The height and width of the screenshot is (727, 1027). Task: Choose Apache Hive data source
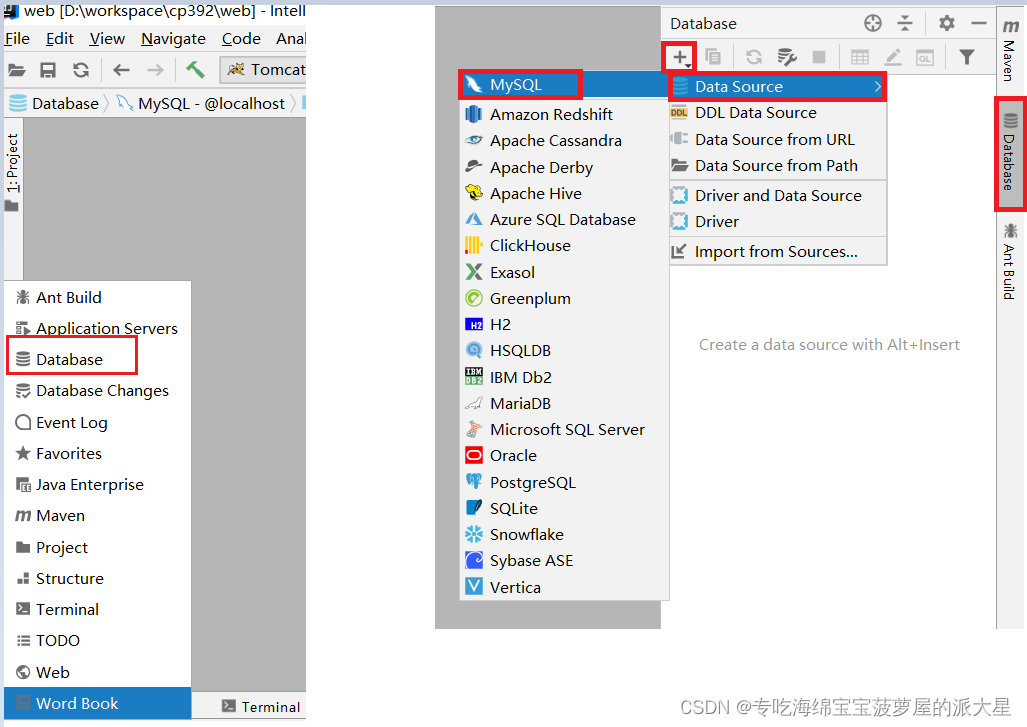[x=563, y=194]
